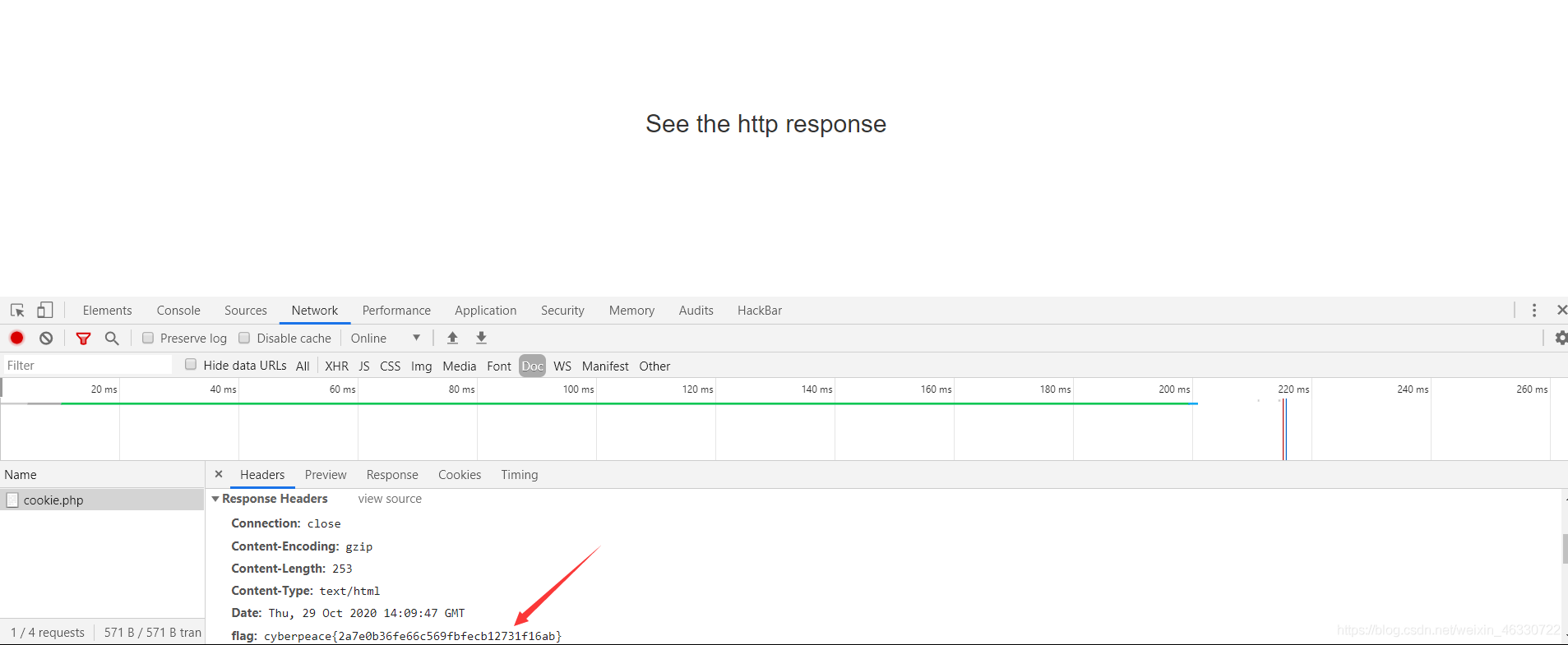This screenshot has width=1568, height=645.
Task: Stop recording network log
Action: coord(16,338)
